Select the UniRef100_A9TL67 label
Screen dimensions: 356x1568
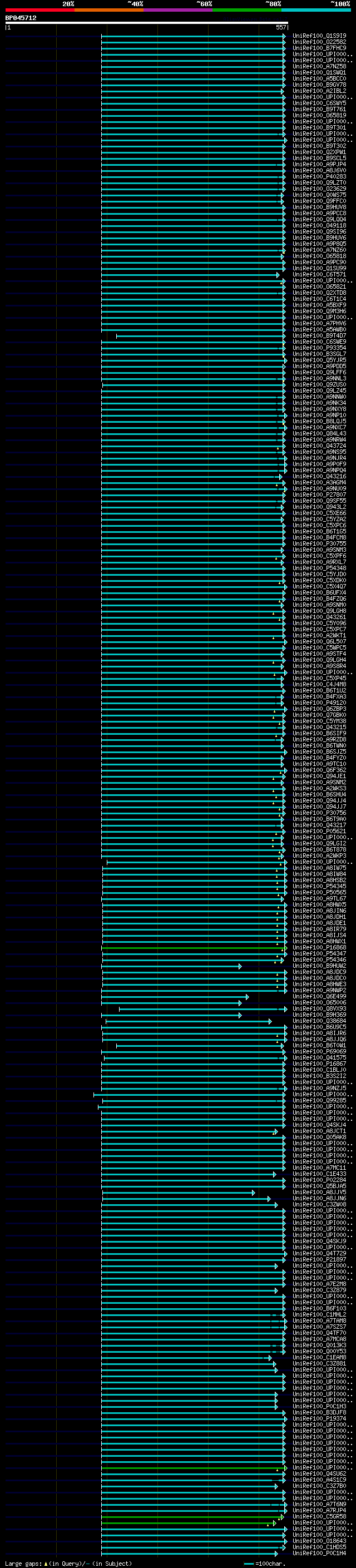point(319,898)
